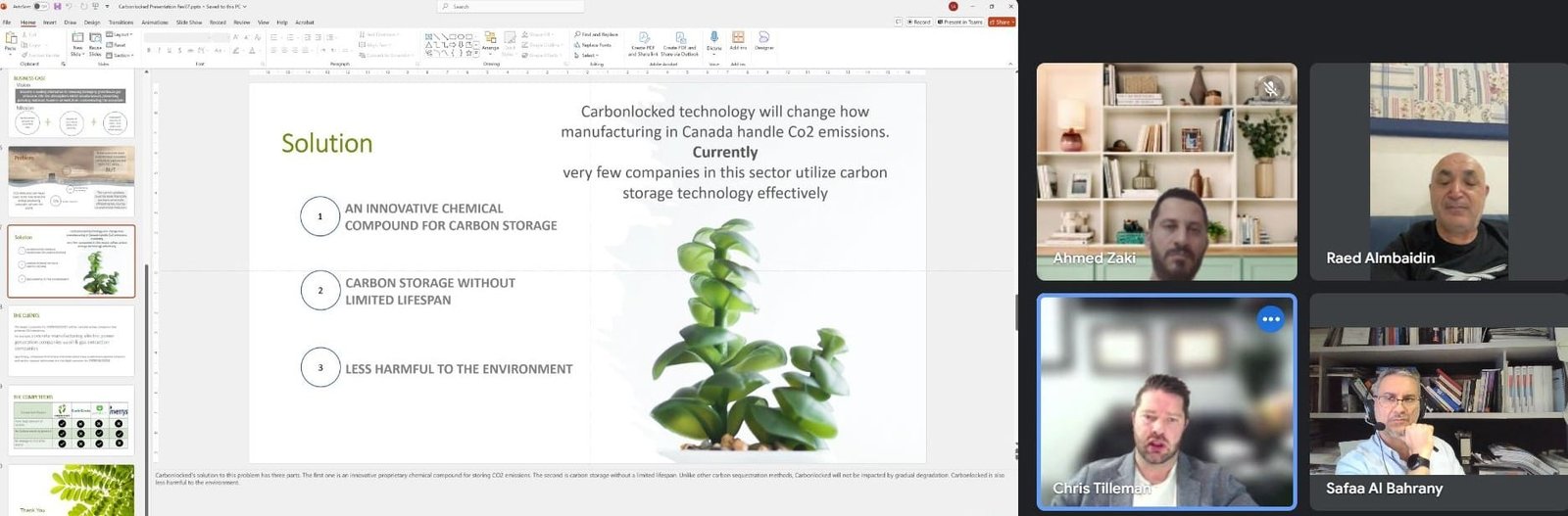This screenshot has height=516, width=1568.
Task: Click the Clear All Formatting icon
Action: [258, 37]
